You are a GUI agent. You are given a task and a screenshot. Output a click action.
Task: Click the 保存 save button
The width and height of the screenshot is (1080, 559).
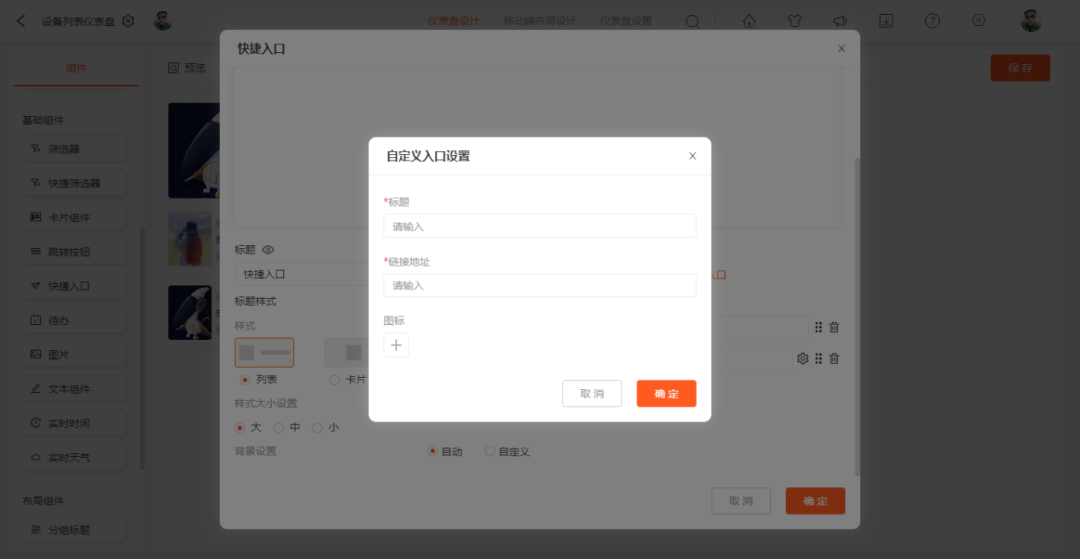click(1020, 68)
